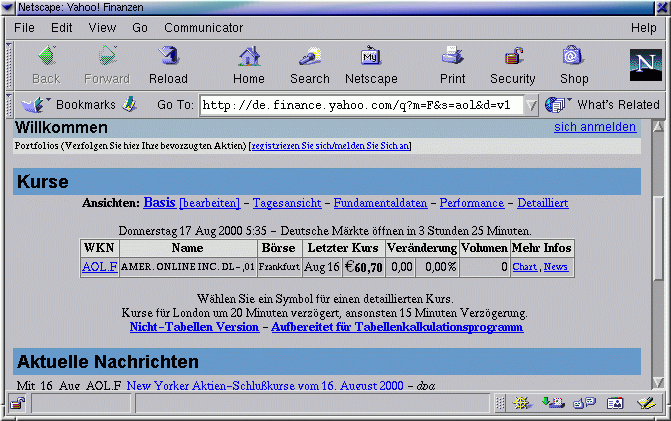Go to the Home page icon
The image size is (671, 421).
click(249, 56)
